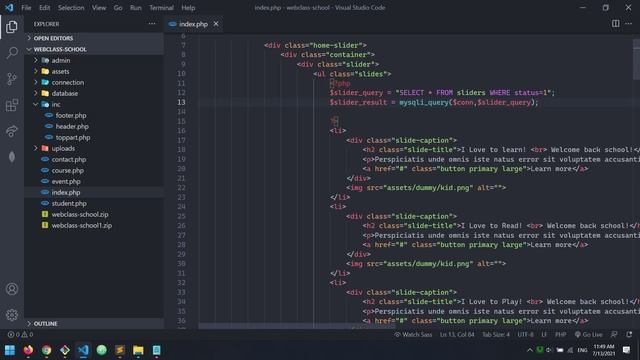
Task: Expand the assets folder
Action: click(94, 71)
